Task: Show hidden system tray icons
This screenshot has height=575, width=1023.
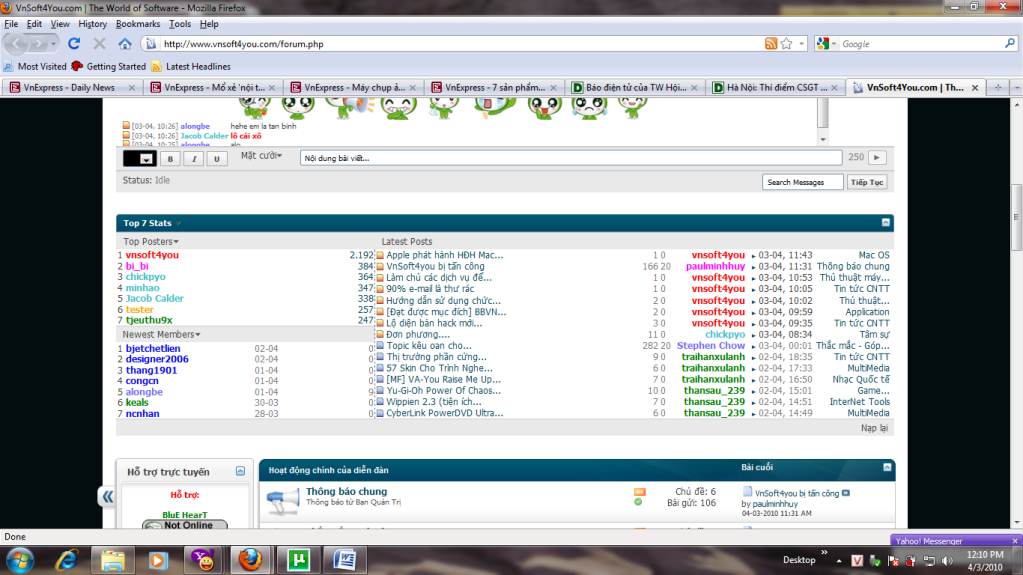Action: coord(839,561)
